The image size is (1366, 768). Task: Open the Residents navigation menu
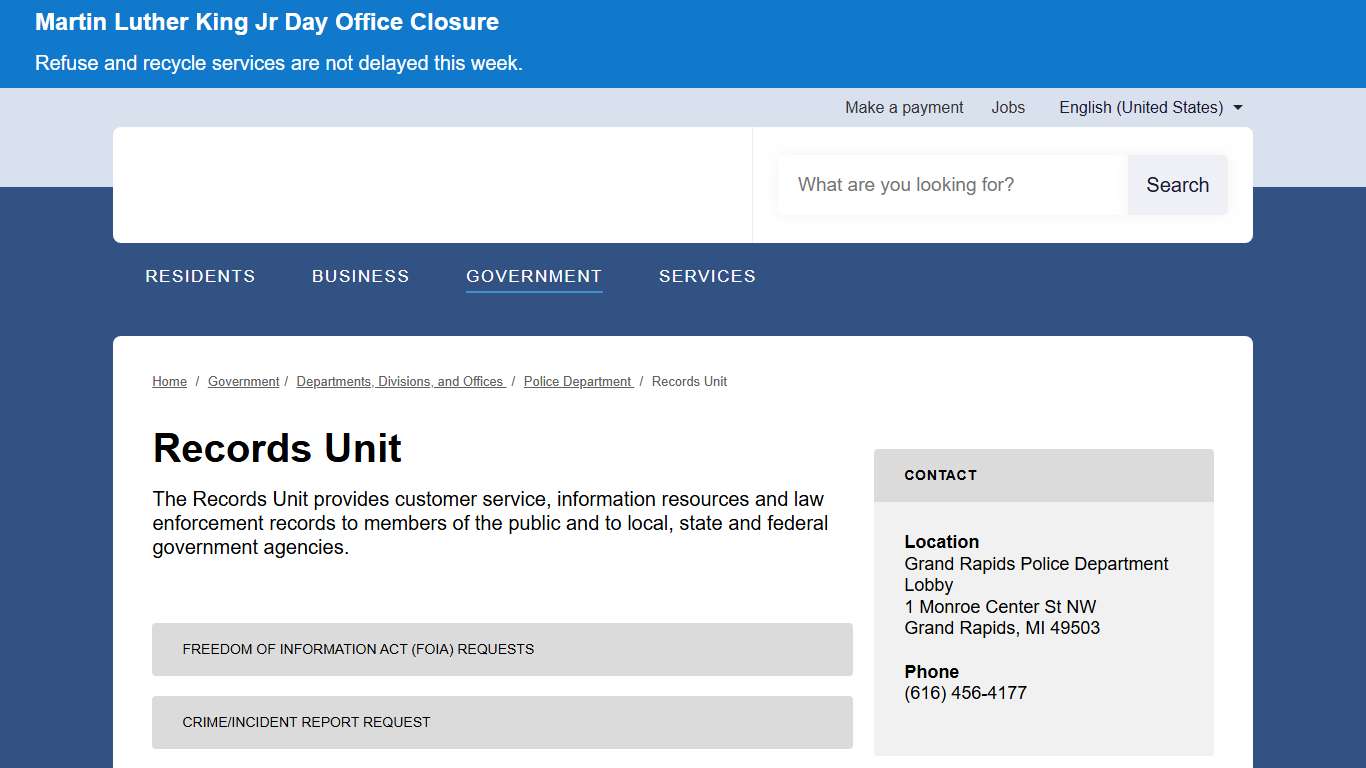point(200,276)
